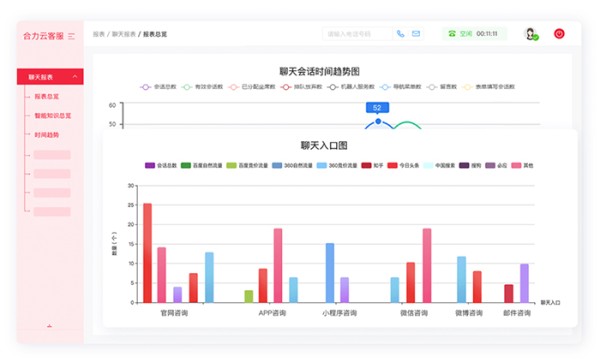Image resolution: width=600 pixels, height=362 pixels.
Task: Go to 报表 breadcrumb link
Action: [x=99, y=34]
